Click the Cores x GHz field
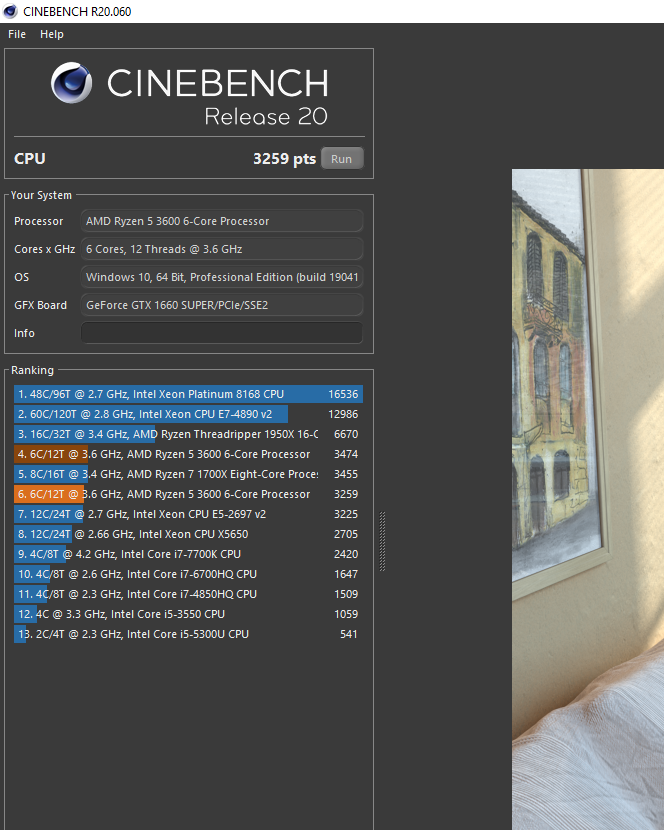This screenshot has height=830, width=664. (x=221, y=249)
